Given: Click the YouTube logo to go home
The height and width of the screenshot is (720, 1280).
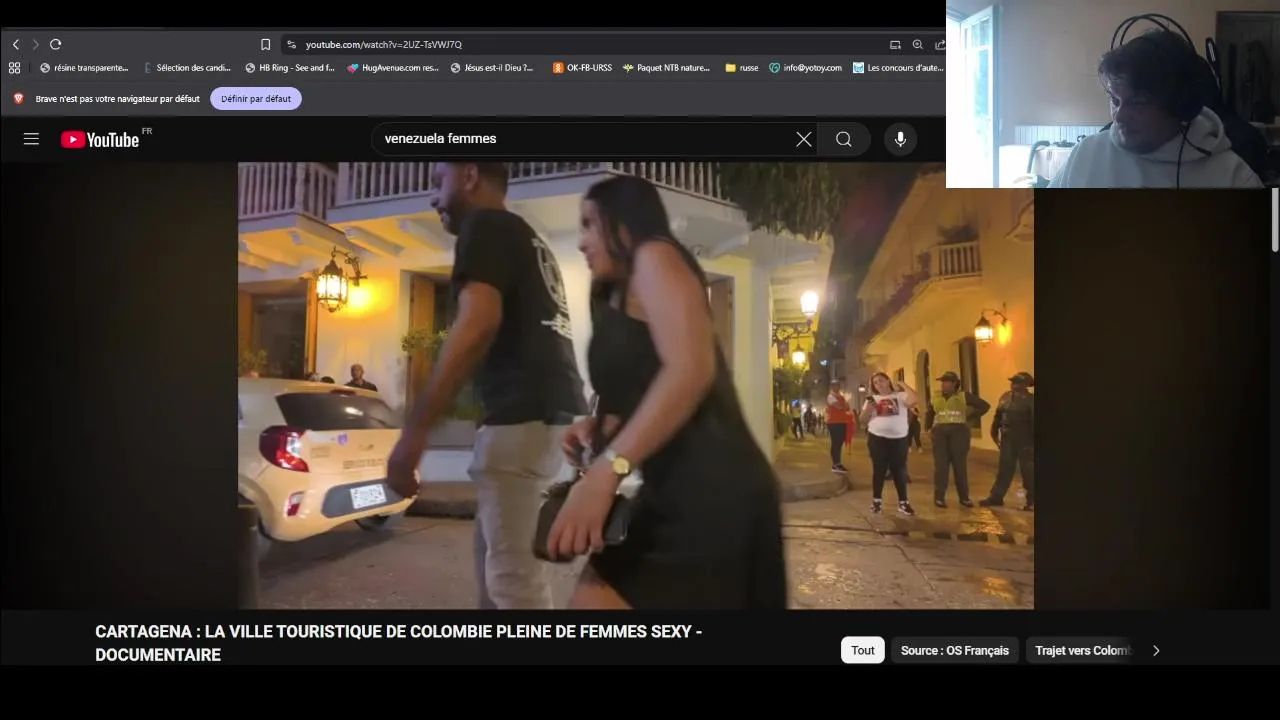Looking at the screenshot, I should click(x=100, y=139).
